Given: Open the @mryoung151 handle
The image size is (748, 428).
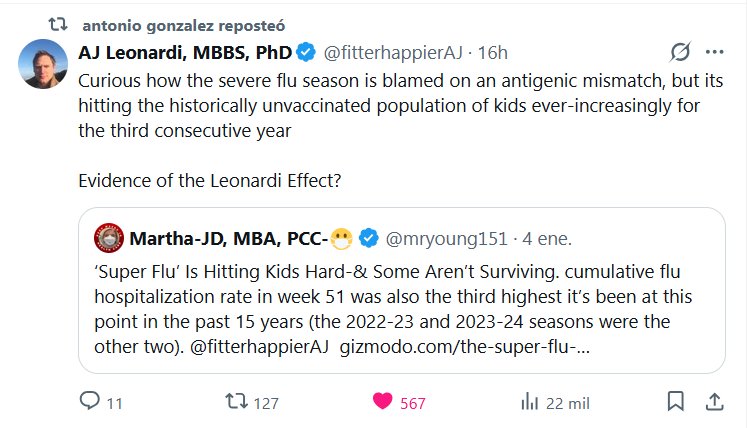Looking at the screenshot, I should point(446,240).
